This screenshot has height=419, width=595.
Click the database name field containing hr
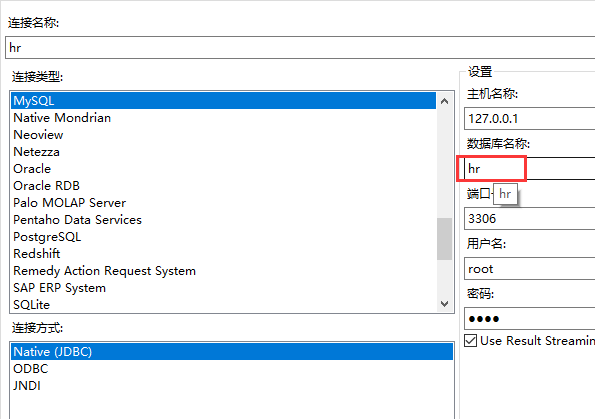530,169
